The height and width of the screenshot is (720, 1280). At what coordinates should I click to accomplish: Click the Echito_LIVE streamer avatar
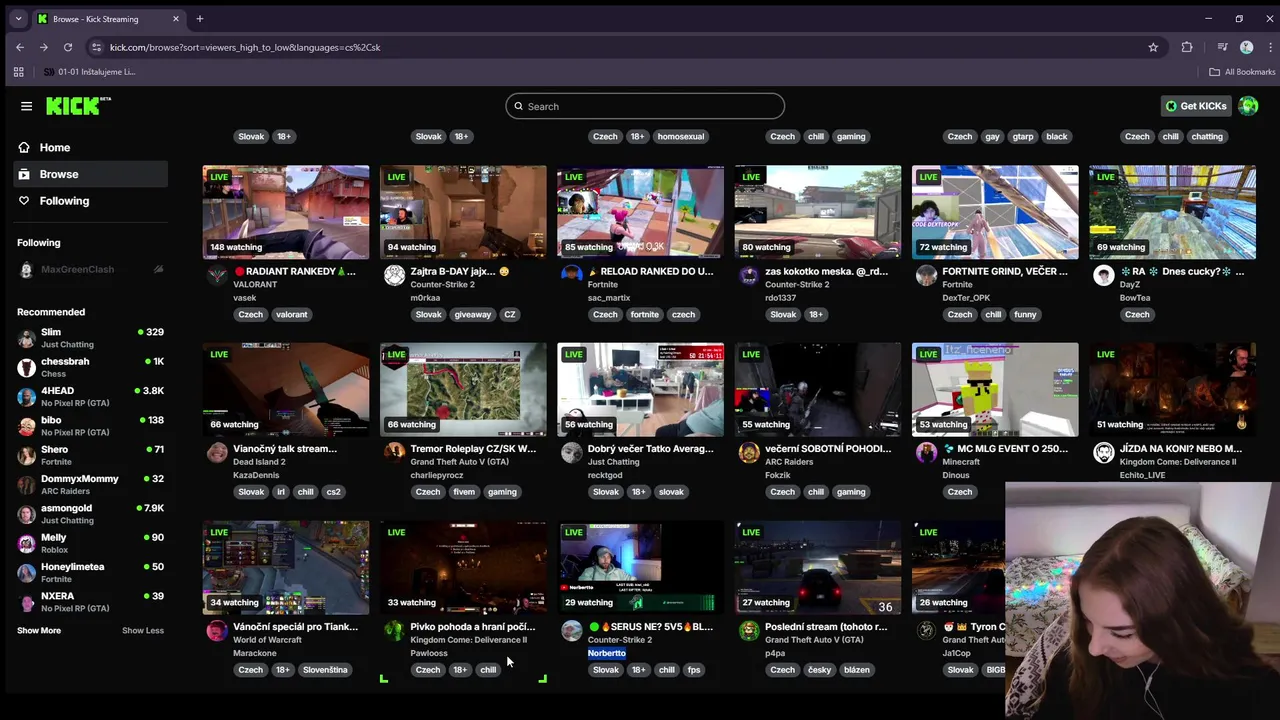click(x=1103, y=453)
